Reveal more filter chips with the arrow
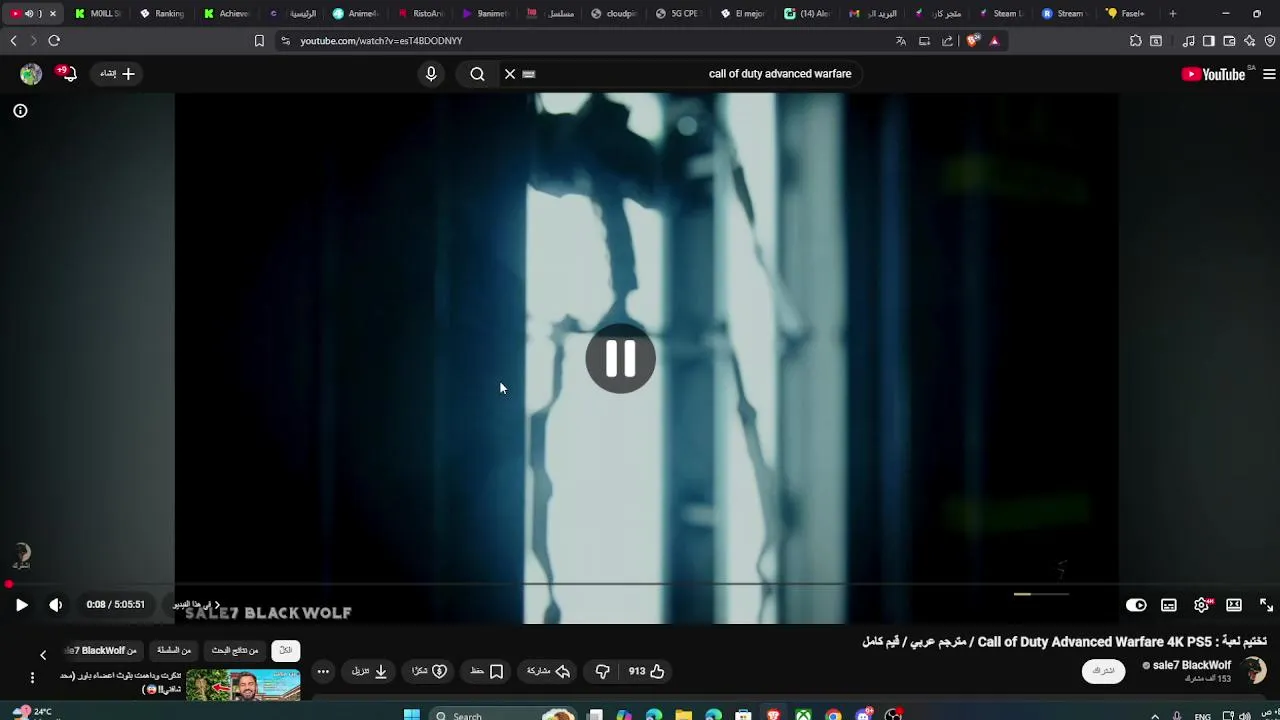 43,655
